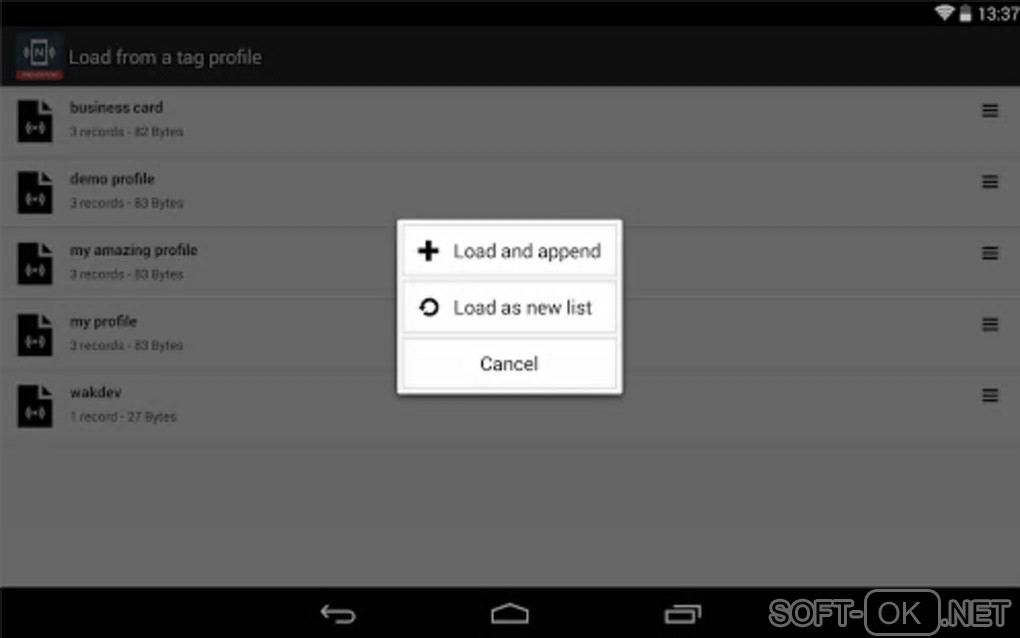Expand options menu for my amazing profile
The image size is (1020, 638).
pos(990,253)
